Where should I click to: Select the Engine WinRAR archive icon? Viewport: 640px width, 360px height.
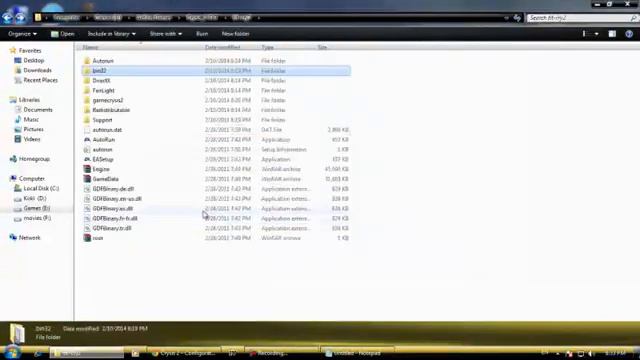coord(87,169)
